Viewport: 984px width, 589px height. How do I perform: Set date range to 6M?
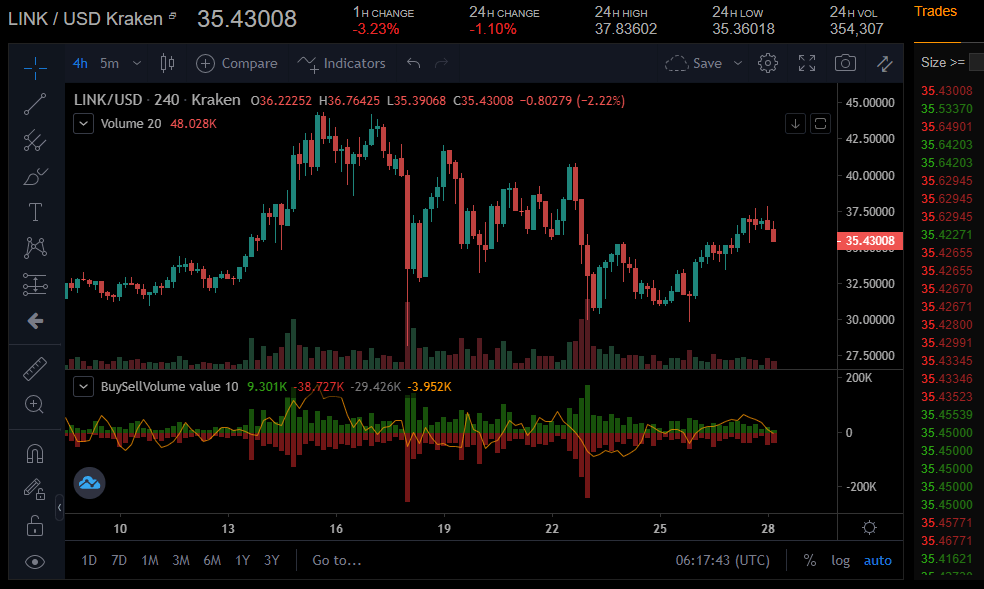tap(212, 560)
